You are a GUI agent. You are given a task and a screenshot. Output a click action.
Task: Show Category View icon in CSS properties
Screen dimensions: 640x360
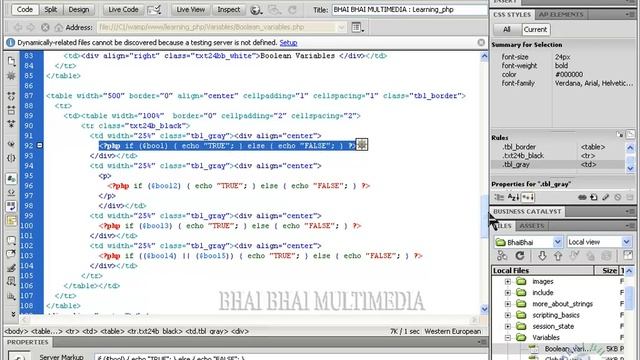500,198
